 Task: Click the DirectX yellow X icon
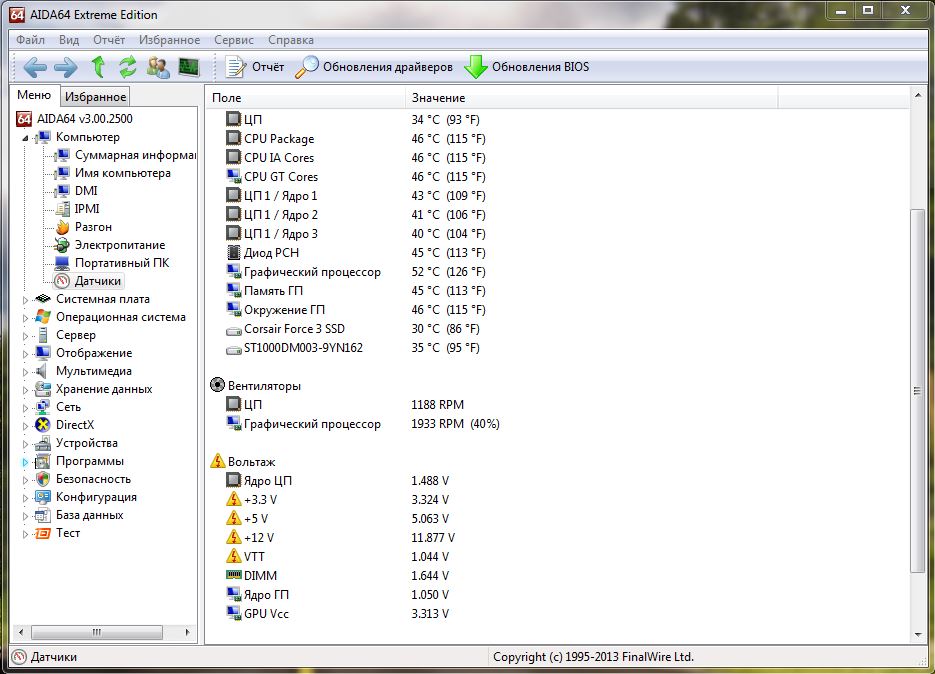42,425
